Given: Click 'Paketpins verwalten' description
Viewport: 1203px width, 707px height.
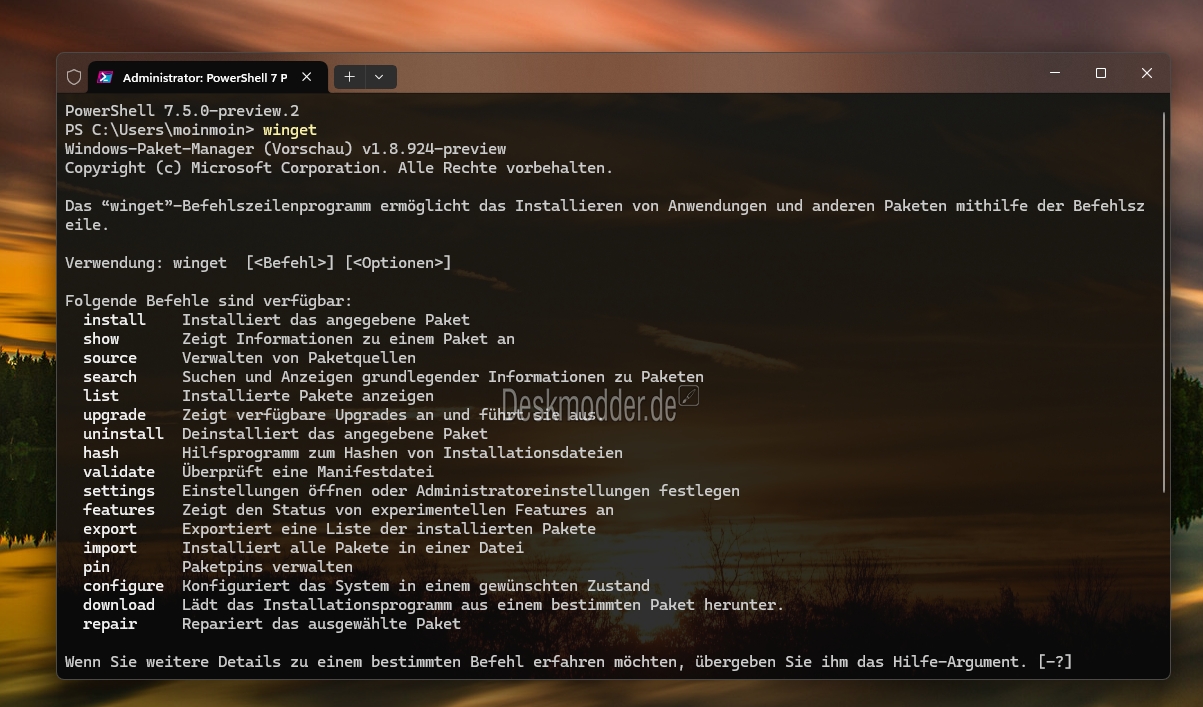Looking at the screenshot, I should (267, 567).
